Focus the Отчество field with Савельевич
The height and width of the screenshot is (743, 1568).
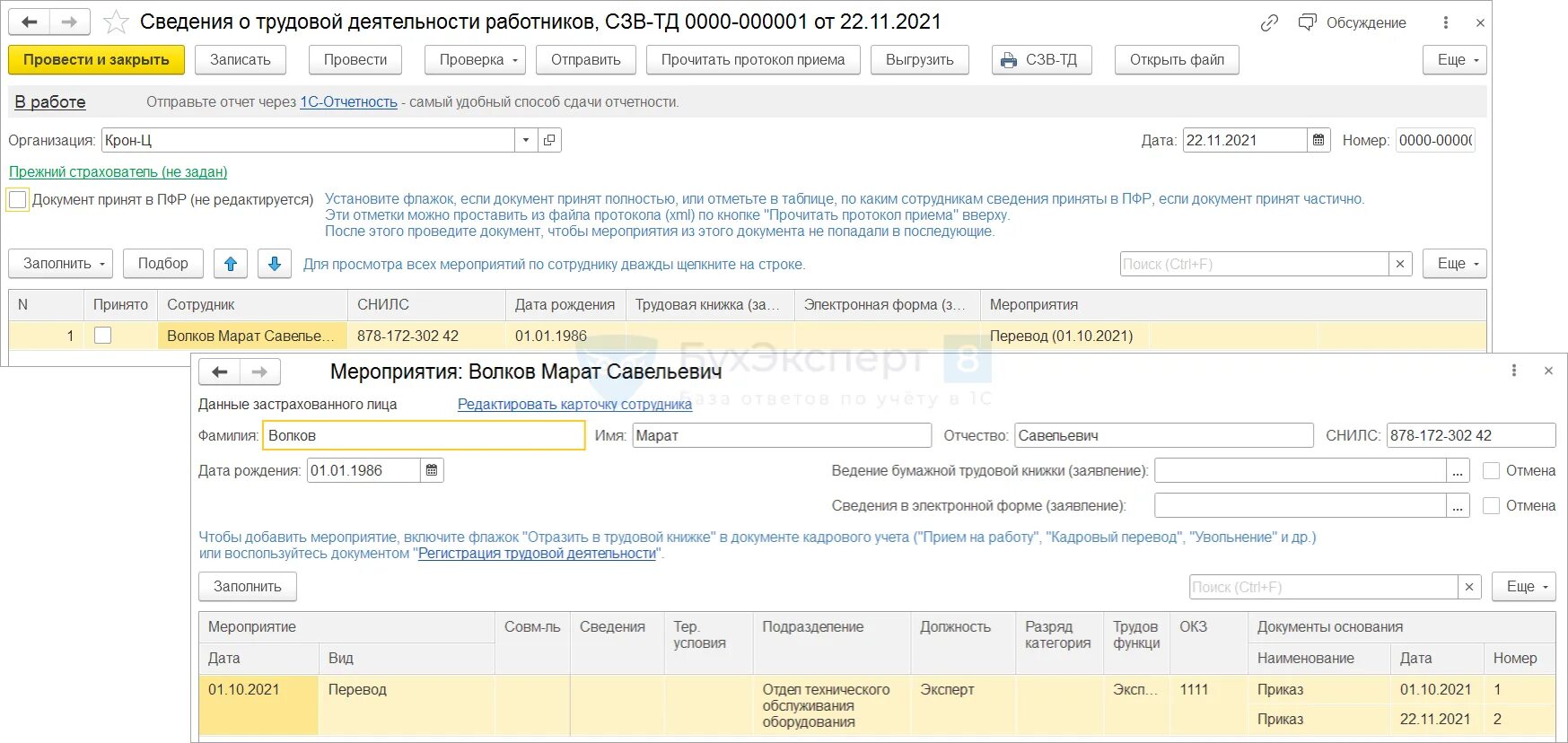[x=1163, y=435]
